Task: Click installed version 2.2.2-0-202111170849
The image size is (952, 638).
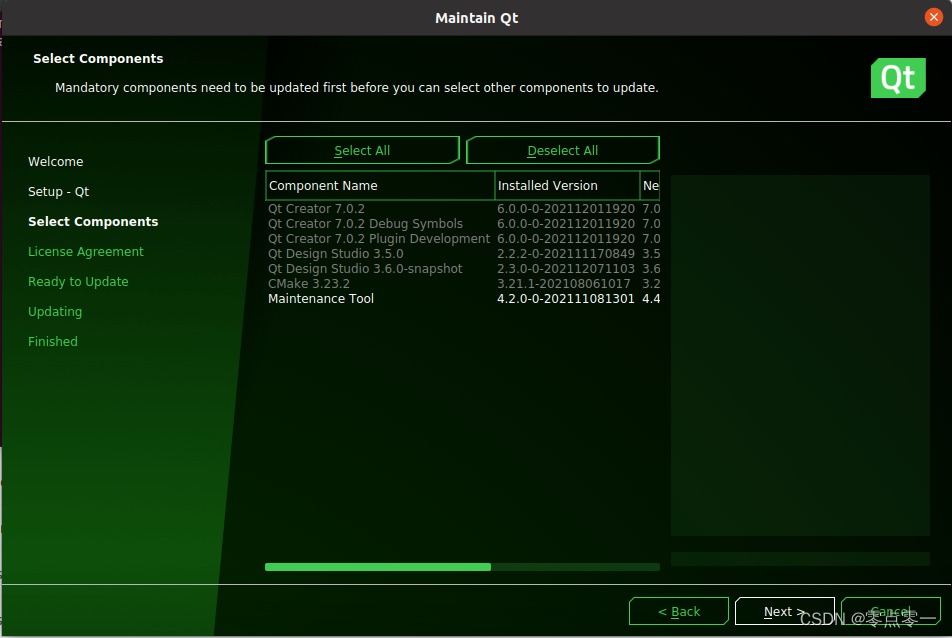Action: tap(566, 254)
